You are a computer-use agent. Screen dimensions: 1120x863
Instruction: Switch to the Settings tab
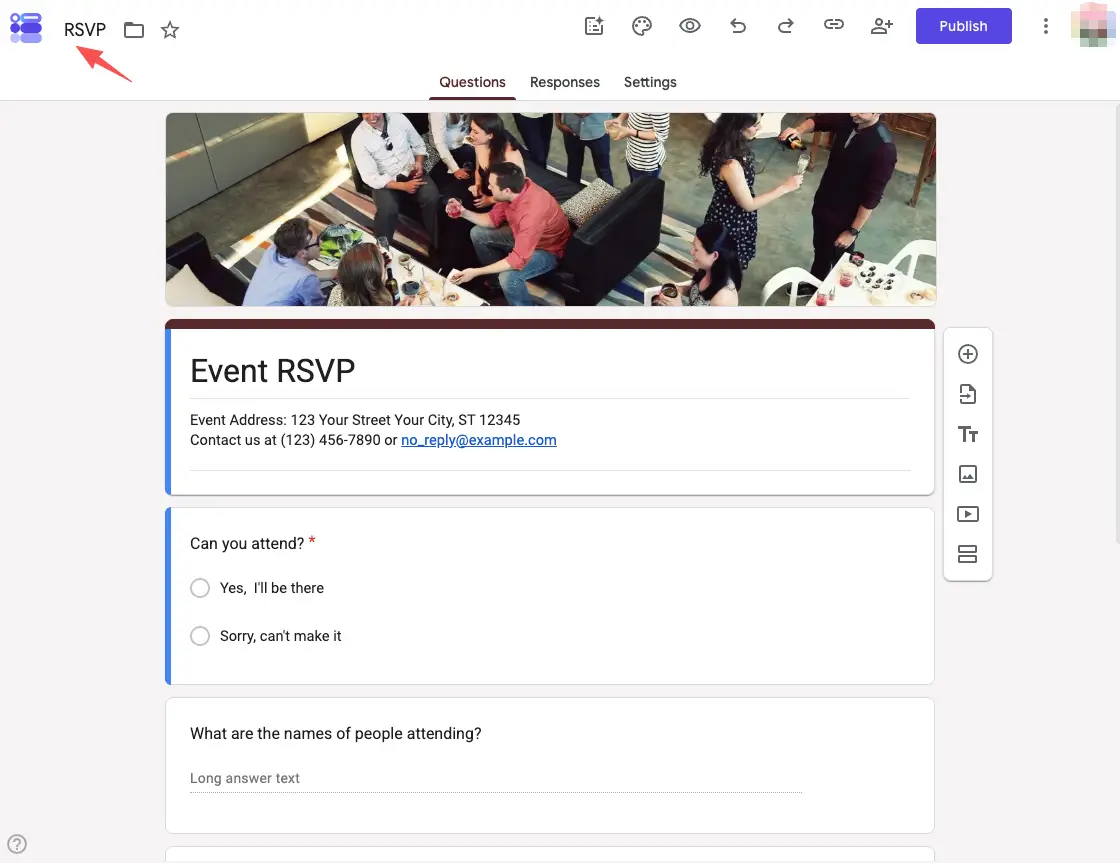[650, 82]
